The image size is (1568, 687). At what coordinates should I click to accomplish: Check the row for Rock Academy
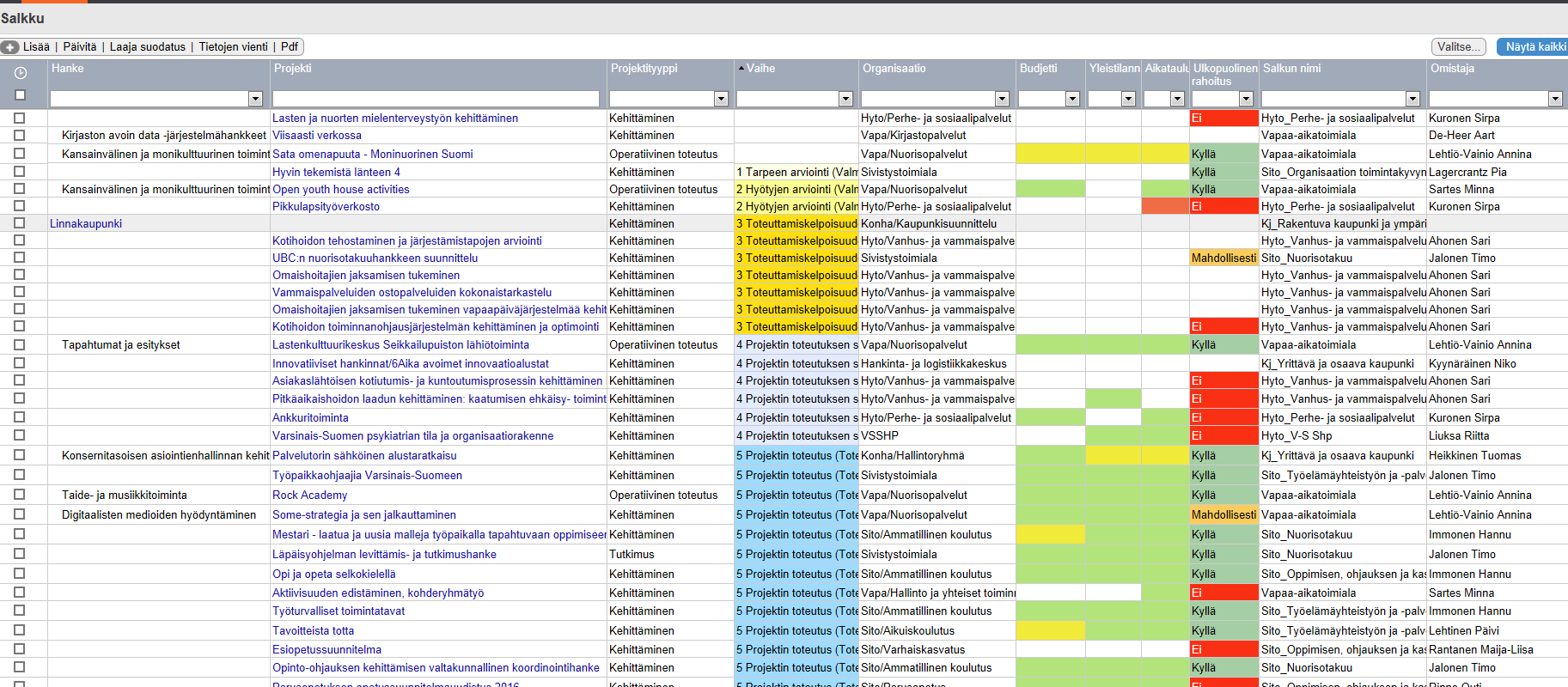click(x=20, y=495)
